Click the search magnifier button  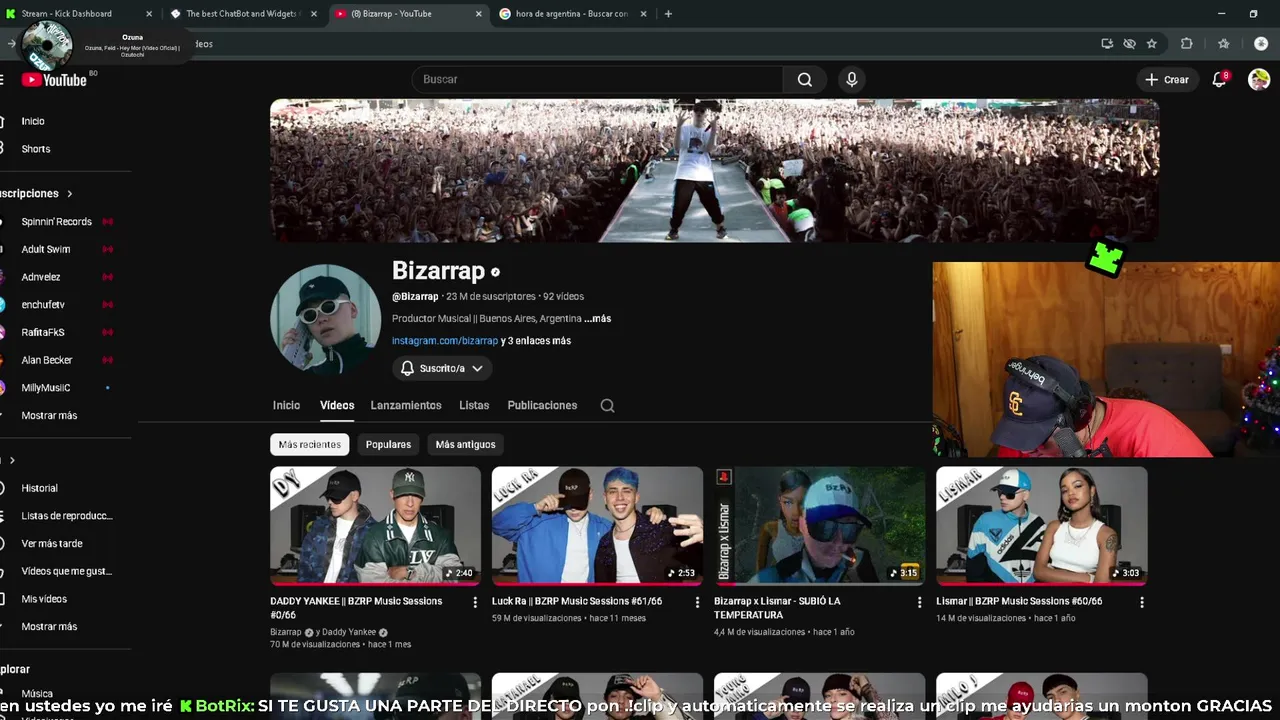click(x=805, y=79)
